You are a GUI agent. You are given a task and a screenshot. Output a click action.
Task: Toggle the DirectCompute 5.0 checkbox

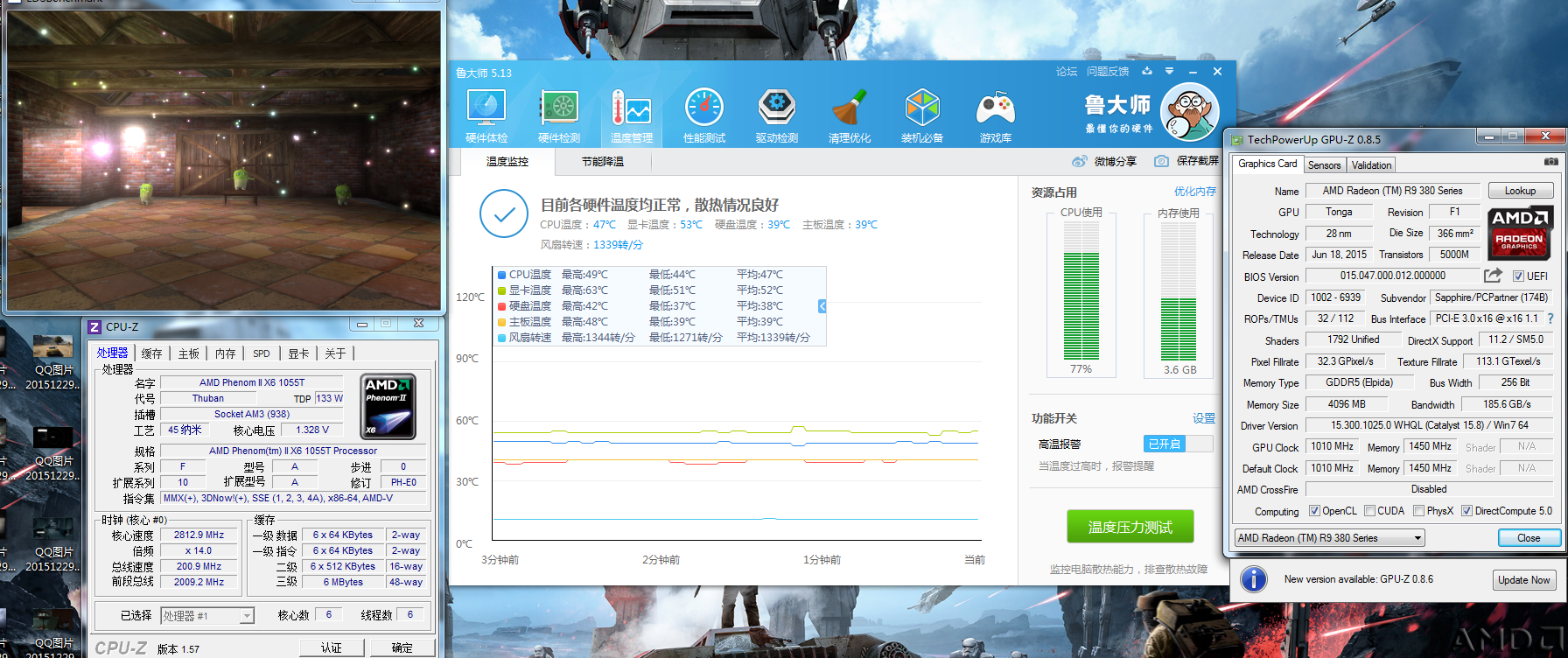1466,511
